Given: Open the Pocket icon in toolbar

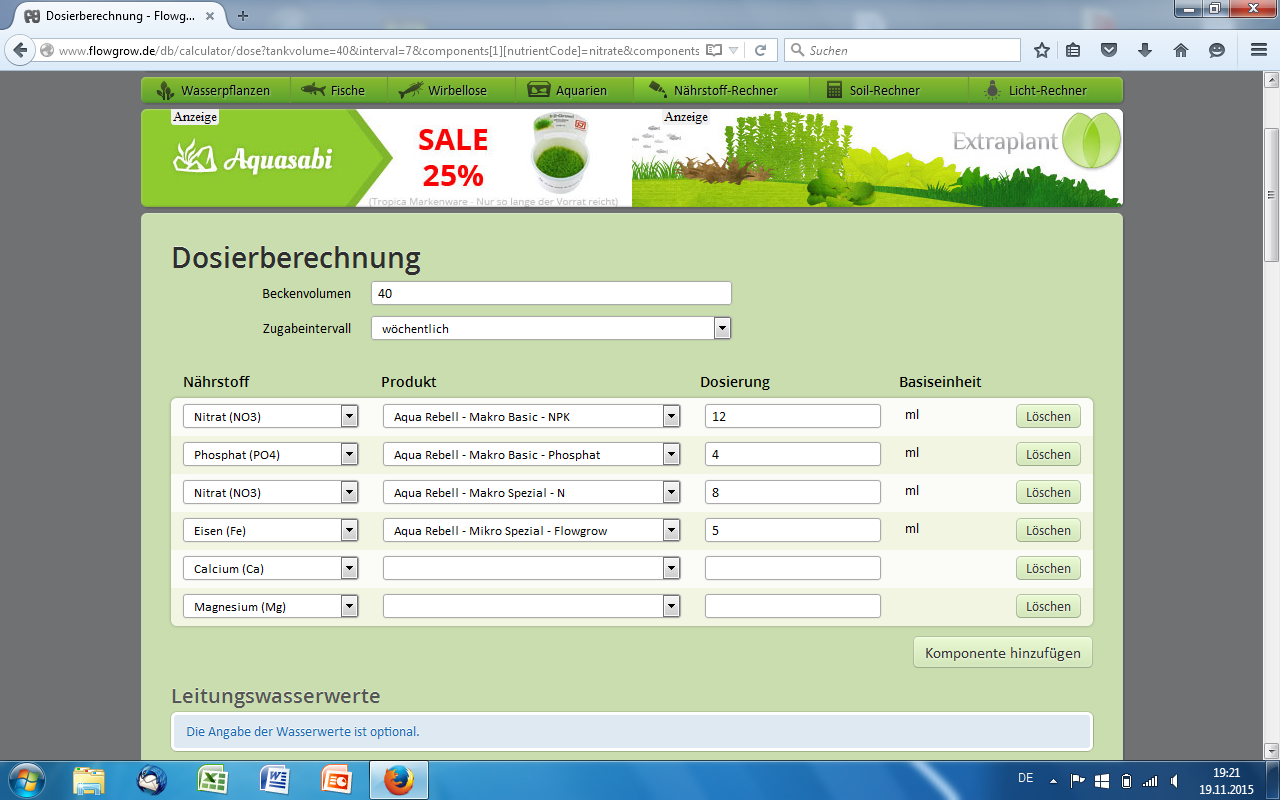Looking at the screenshot, I should [x=1109, y=50].
